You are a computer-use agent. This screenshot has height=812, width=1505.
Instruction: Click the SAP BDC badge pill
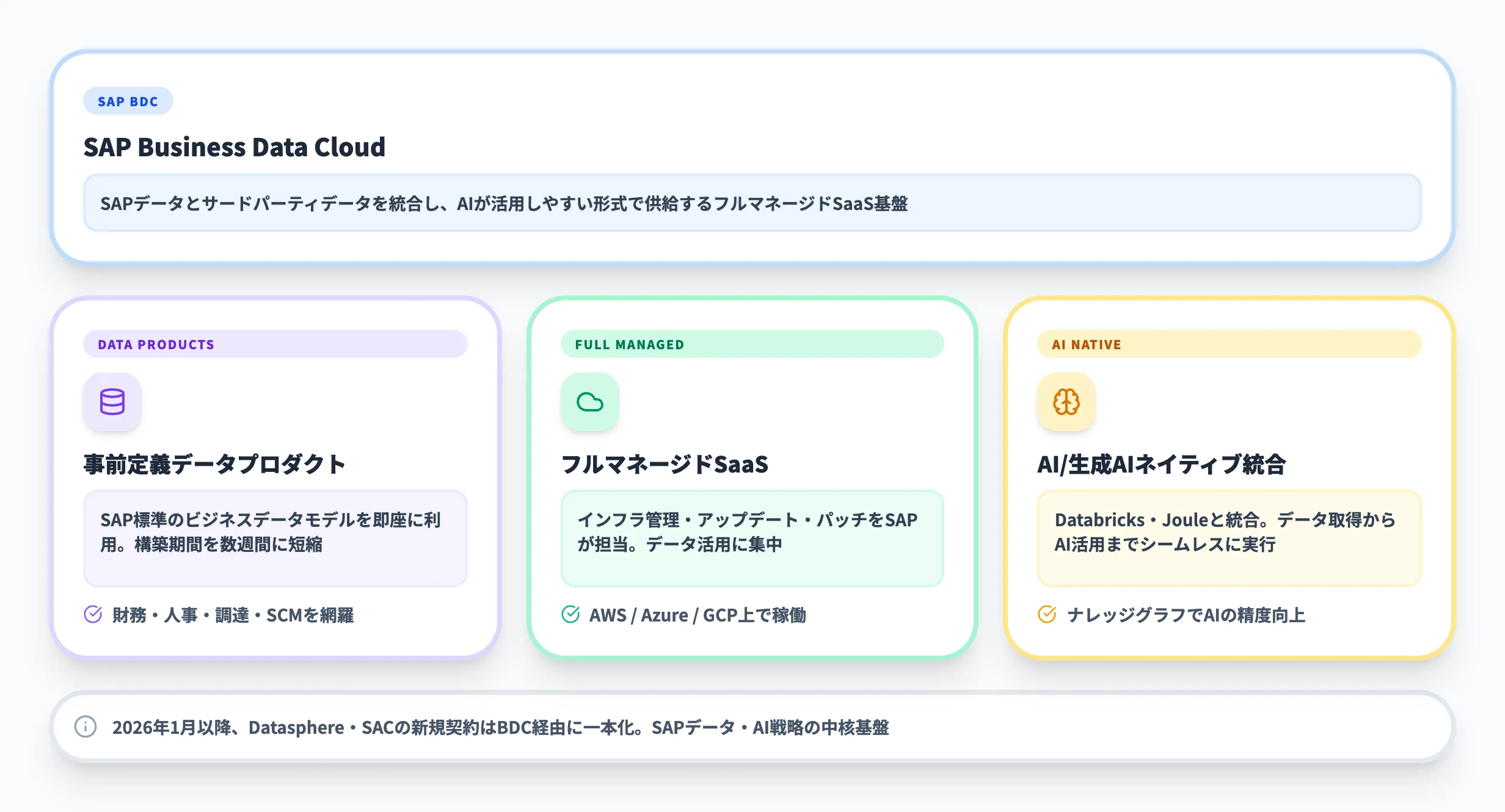[128, 101]
